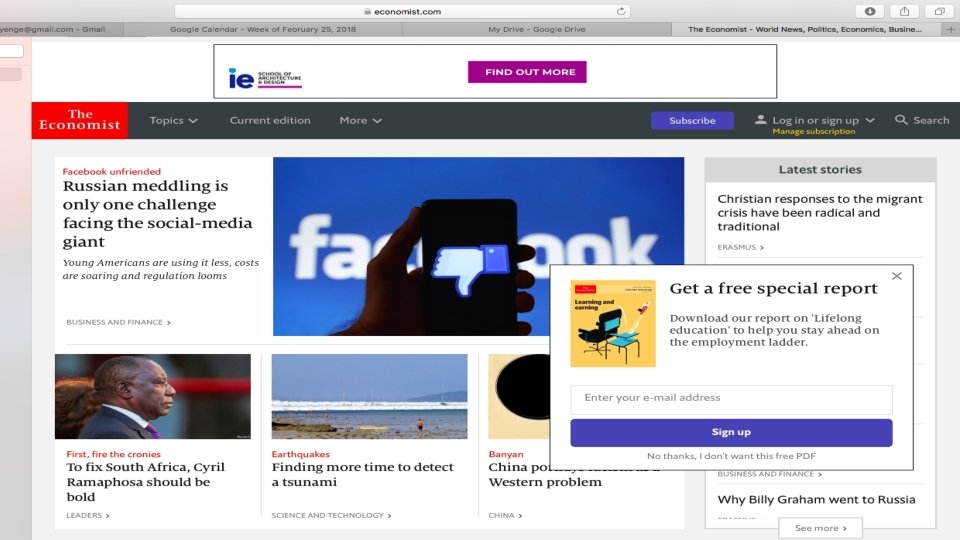Click See more under Latest stories
960x540 pixels.
click(x=820, y=528)
